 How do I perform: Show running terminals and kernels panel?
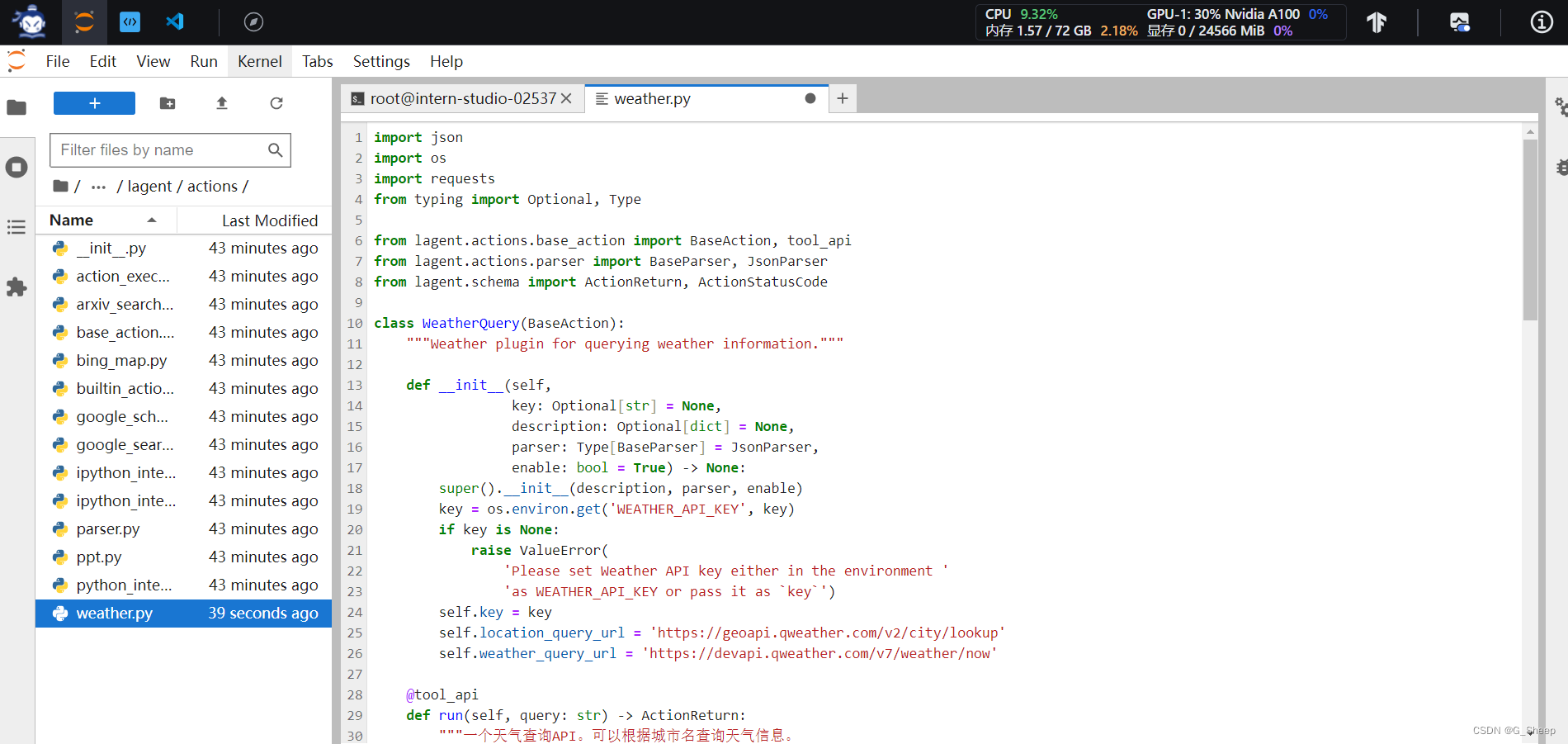coord(17,168)
